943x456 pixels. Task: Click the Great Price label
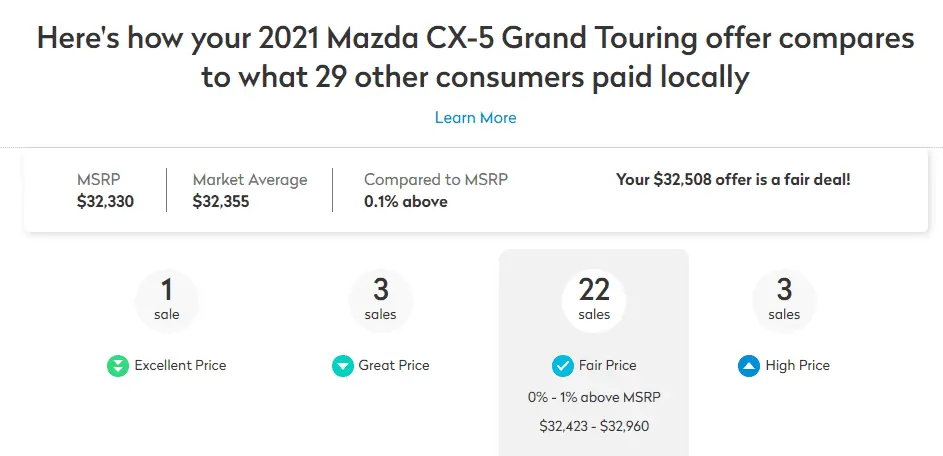pos(394,366)
